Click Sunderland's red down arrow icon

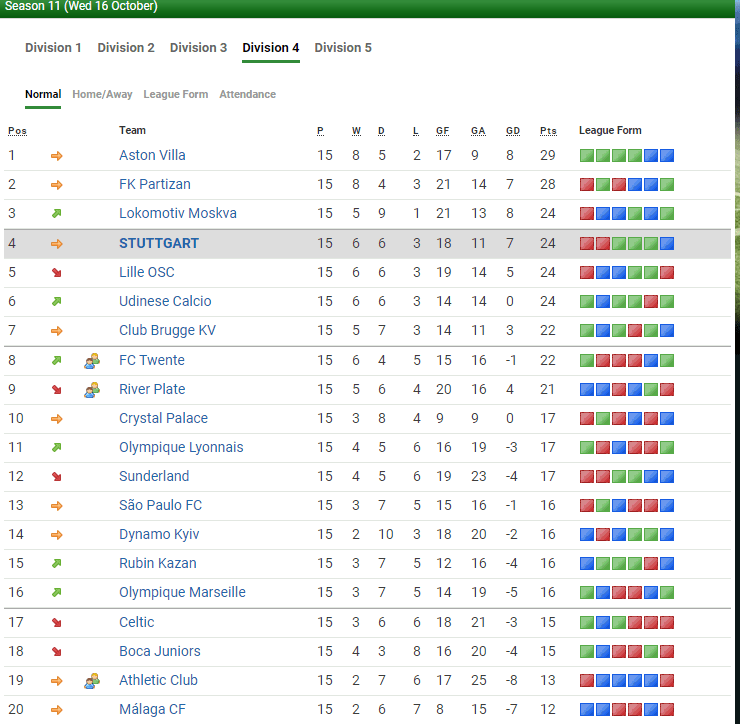[x=56, y=477]
